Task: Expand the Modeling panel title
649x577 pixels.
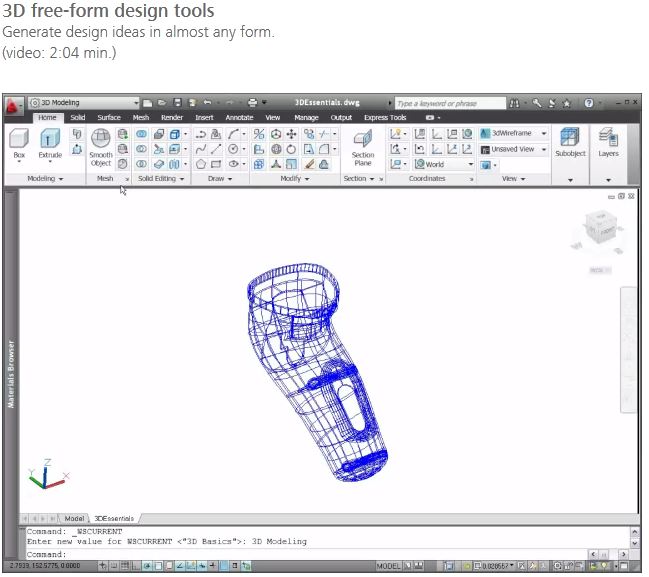Action: click(x=43, y=179)
